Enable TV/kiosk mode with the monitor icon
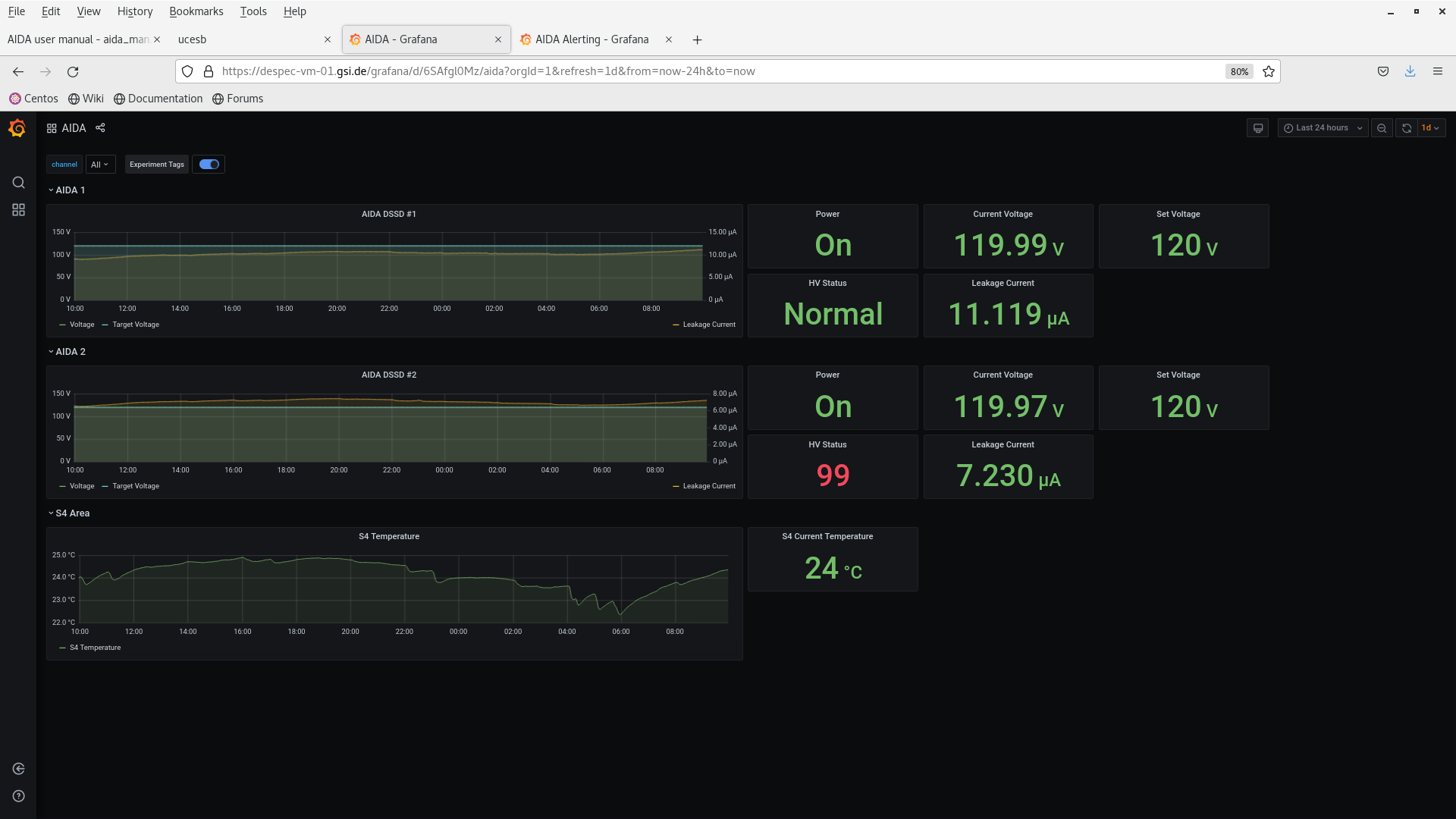This screenshot has width=1456, height=819. coord(1257,127)
